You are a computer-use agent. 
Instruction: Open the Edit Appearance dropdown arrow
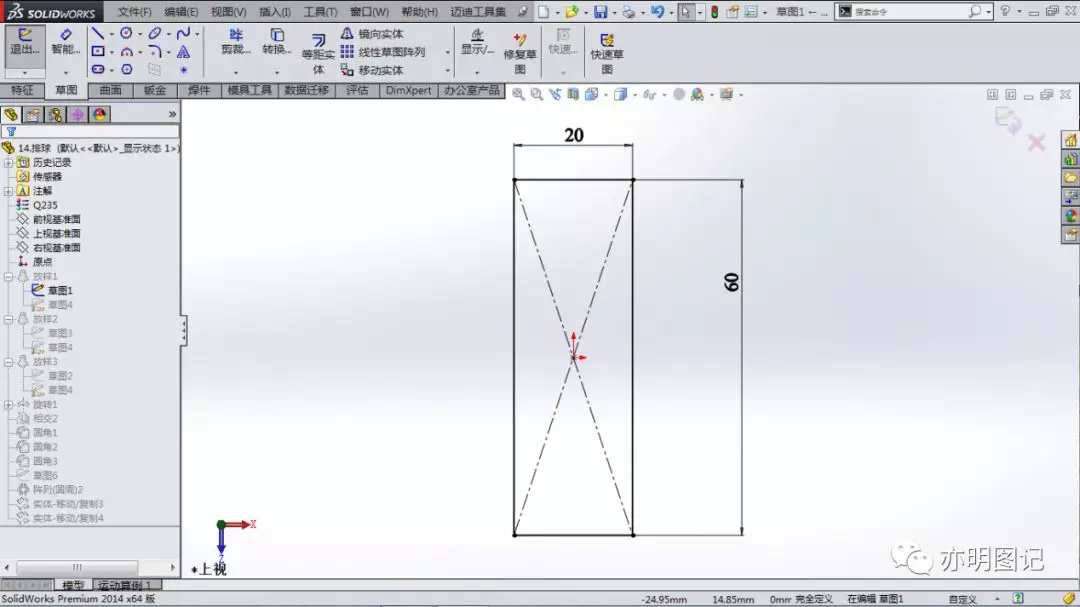[x=712, y=95]
